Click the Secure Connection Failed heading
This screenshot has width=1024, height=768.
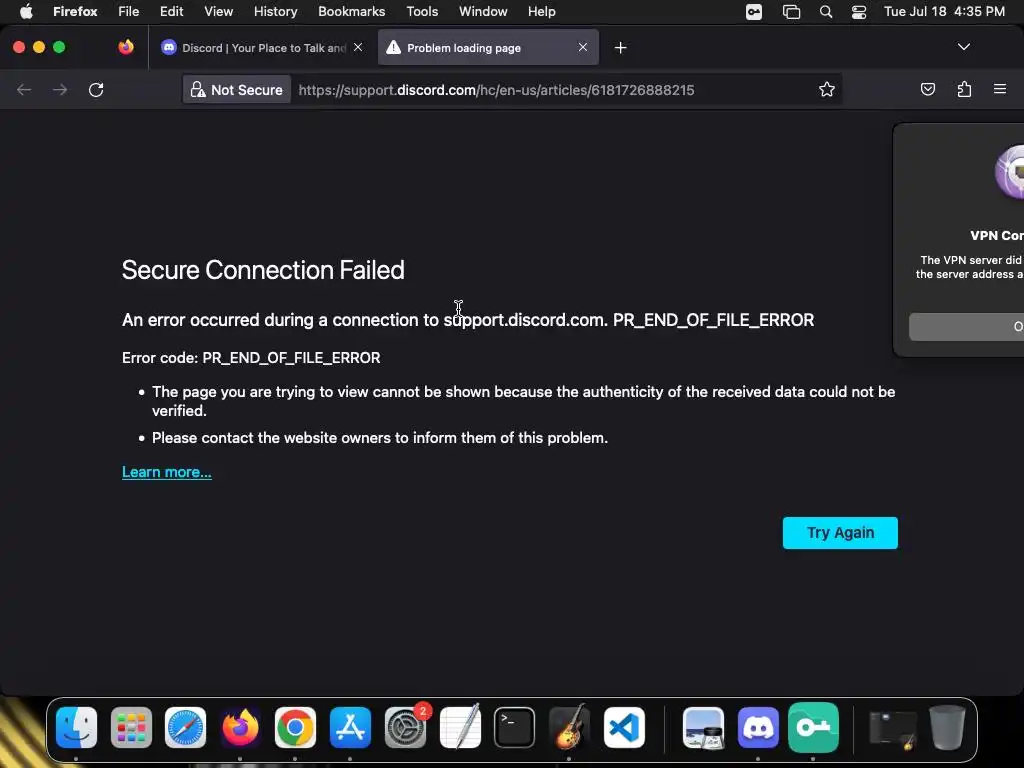click(x=263, y=270)
